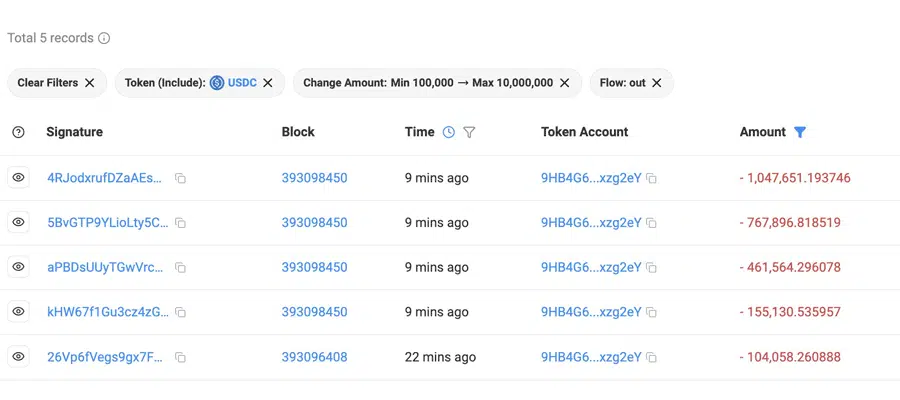Copy signature kHW67f1Gu3cz4zG

coord(181,313)
